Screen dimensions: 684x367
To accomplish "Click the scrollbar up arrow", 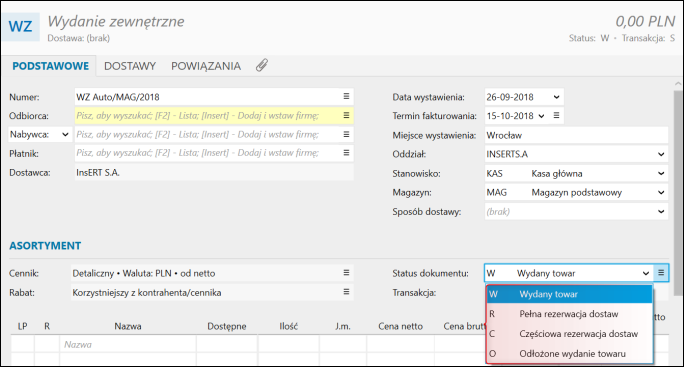I will [678, 83].
